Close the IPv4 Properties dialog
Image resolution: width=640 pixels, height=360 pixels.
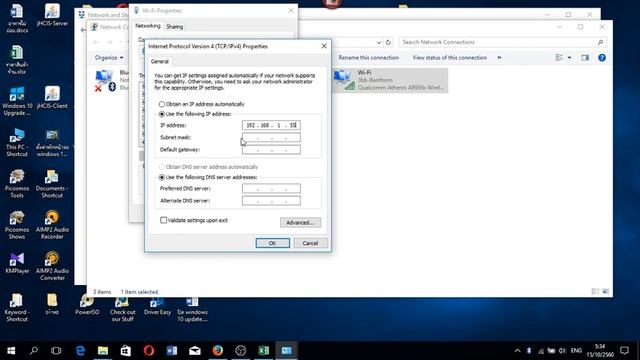pos(324,46)
